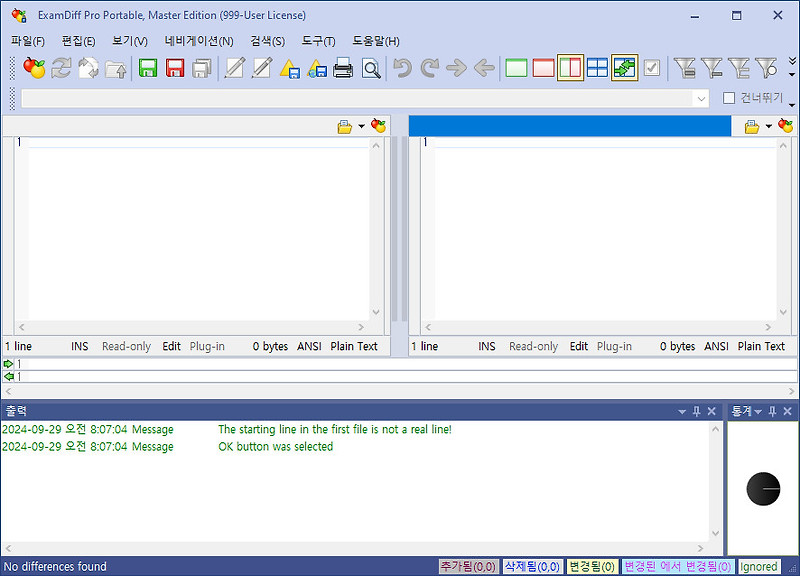Click the first pencil edit icon
The width and height of the screenshot is (800, 576).
pos(235,68)
